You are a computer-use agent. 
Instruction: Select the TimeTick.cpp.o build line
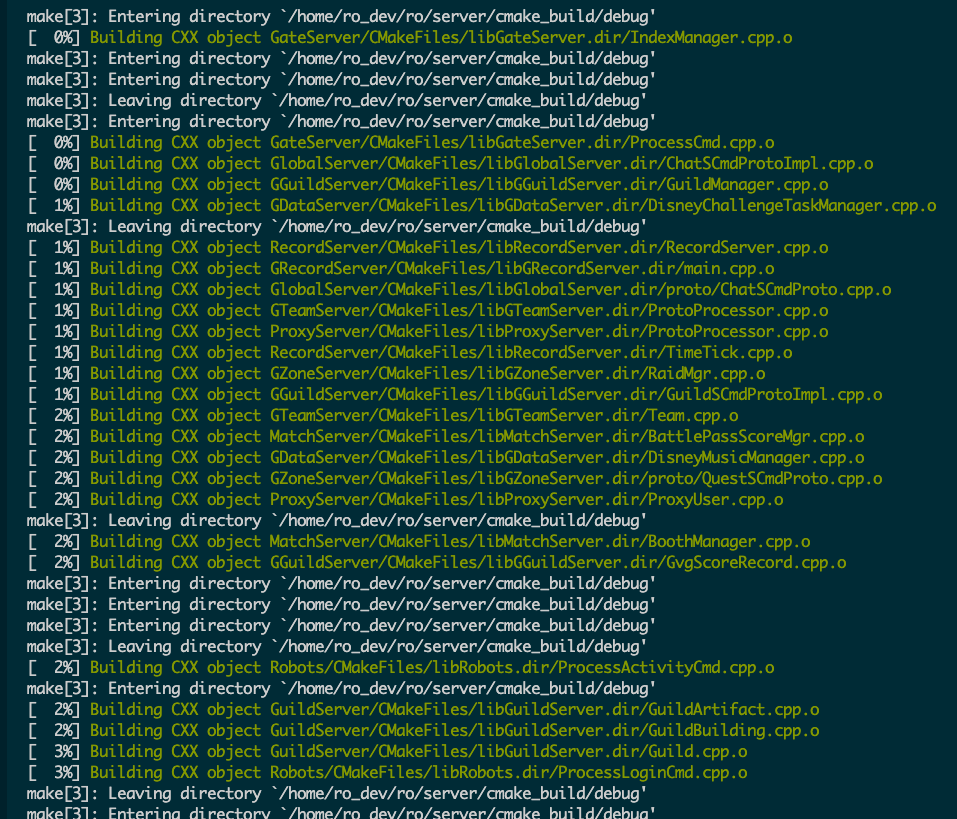[440, 352]
